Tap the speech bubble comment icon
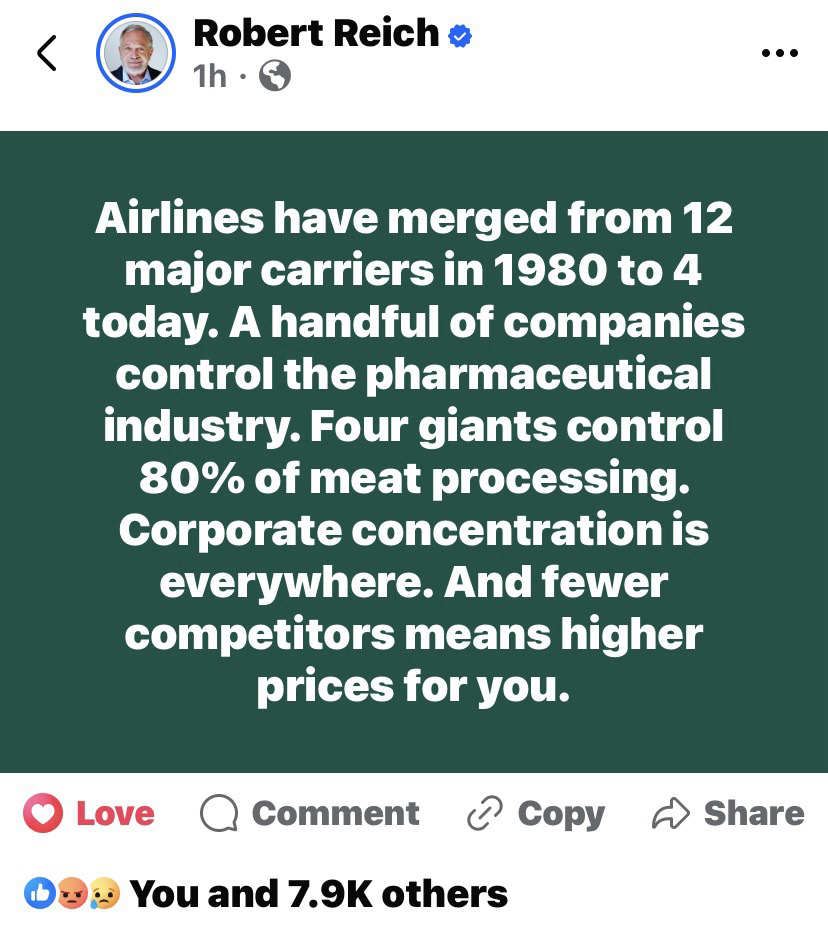 [218, 814]
